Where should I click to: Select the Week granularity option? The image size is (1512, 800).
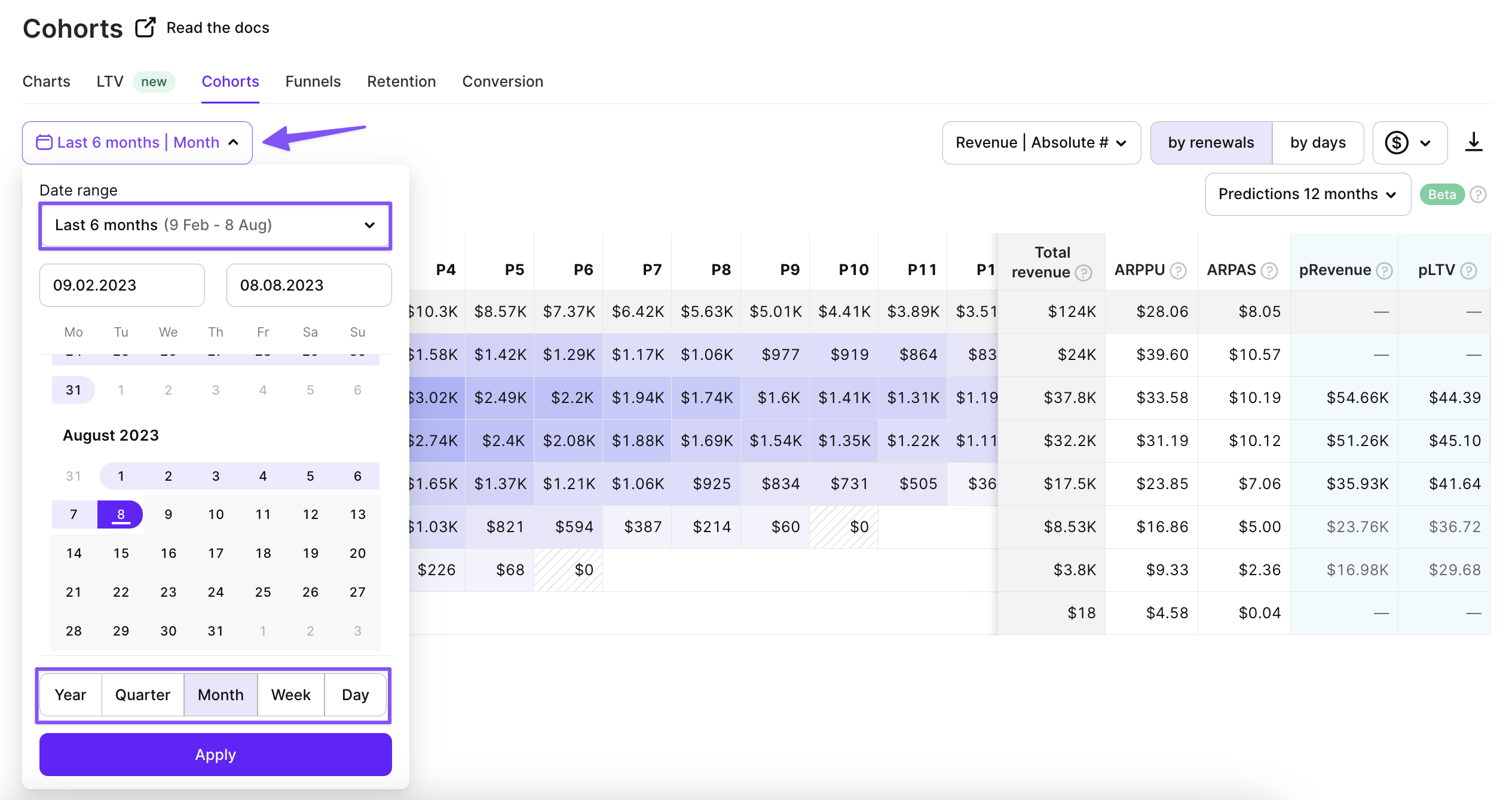tap(290, 695)
